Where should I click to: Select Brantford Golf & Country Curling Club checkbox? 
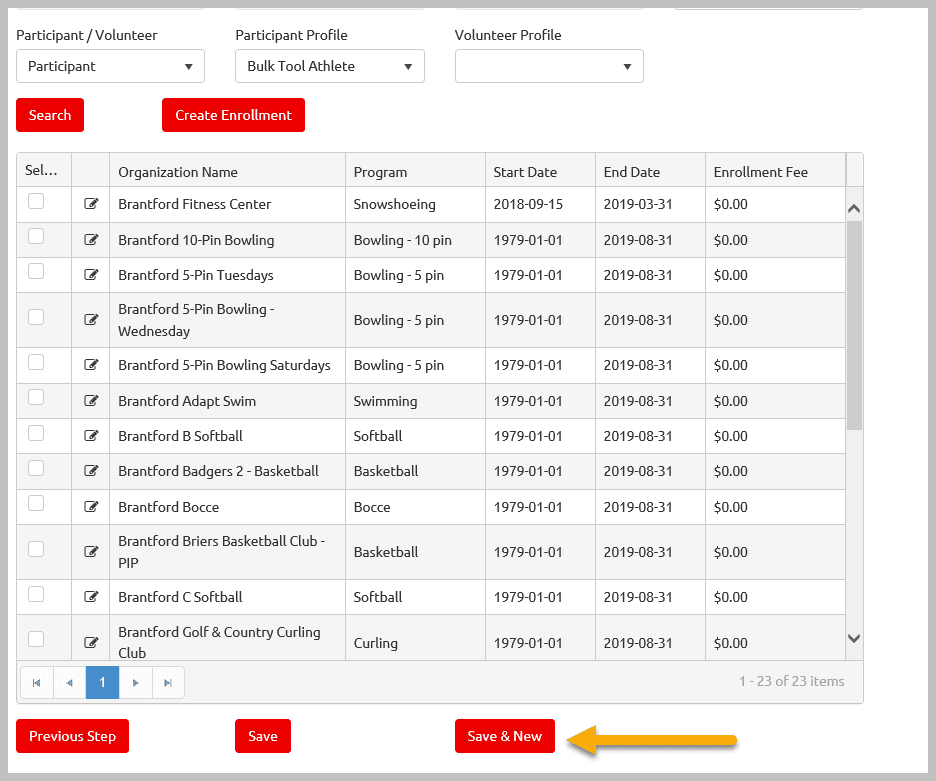pos(36,639)
